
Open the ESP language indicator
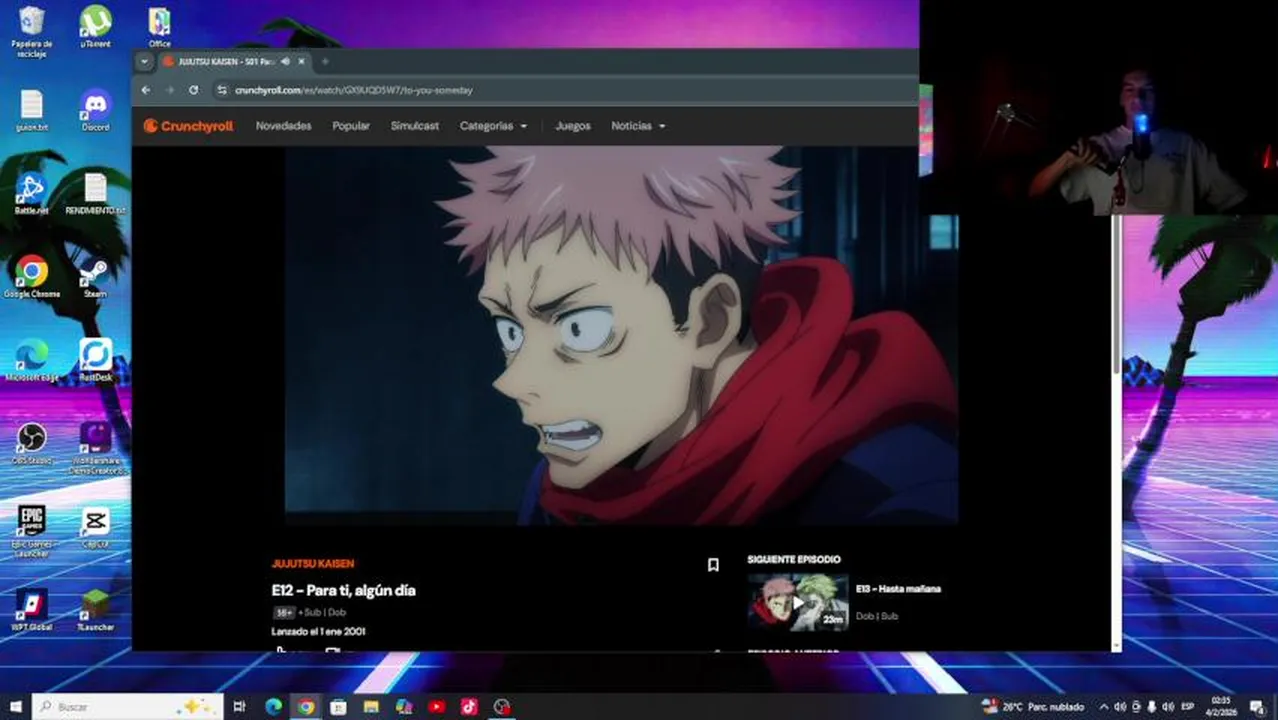pos(1188,707)
